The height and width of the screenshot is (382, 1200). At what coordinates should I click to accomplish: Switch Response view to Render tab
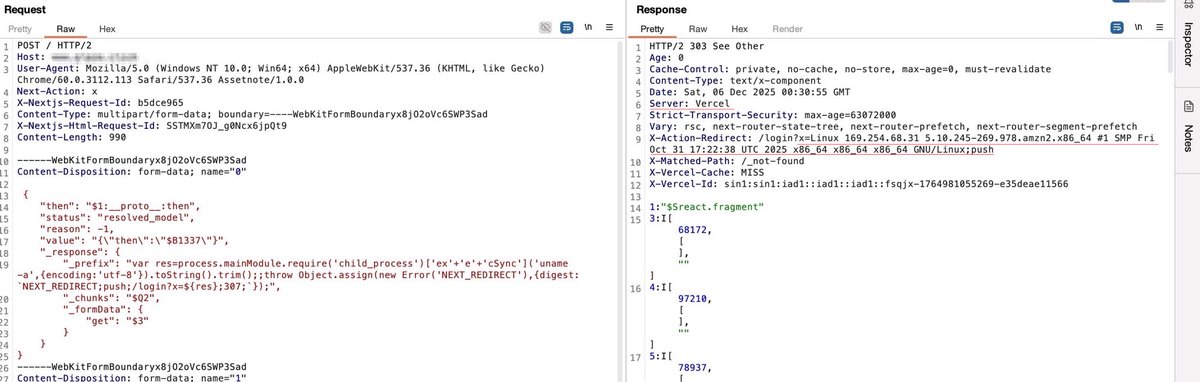(x=787, y=29)
